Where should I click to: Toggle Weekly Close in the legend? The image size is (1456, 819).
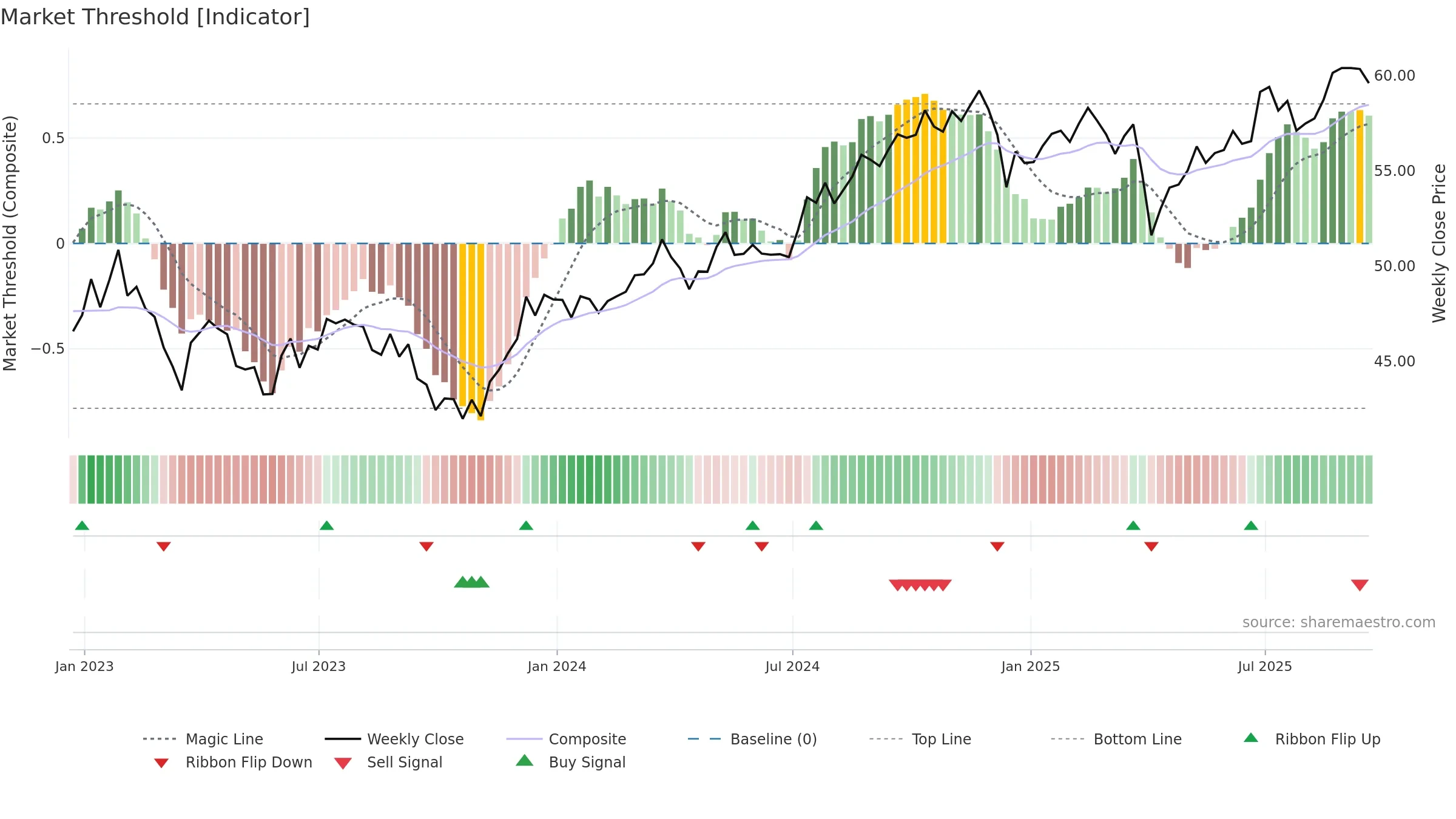click(x=394, y=739)
